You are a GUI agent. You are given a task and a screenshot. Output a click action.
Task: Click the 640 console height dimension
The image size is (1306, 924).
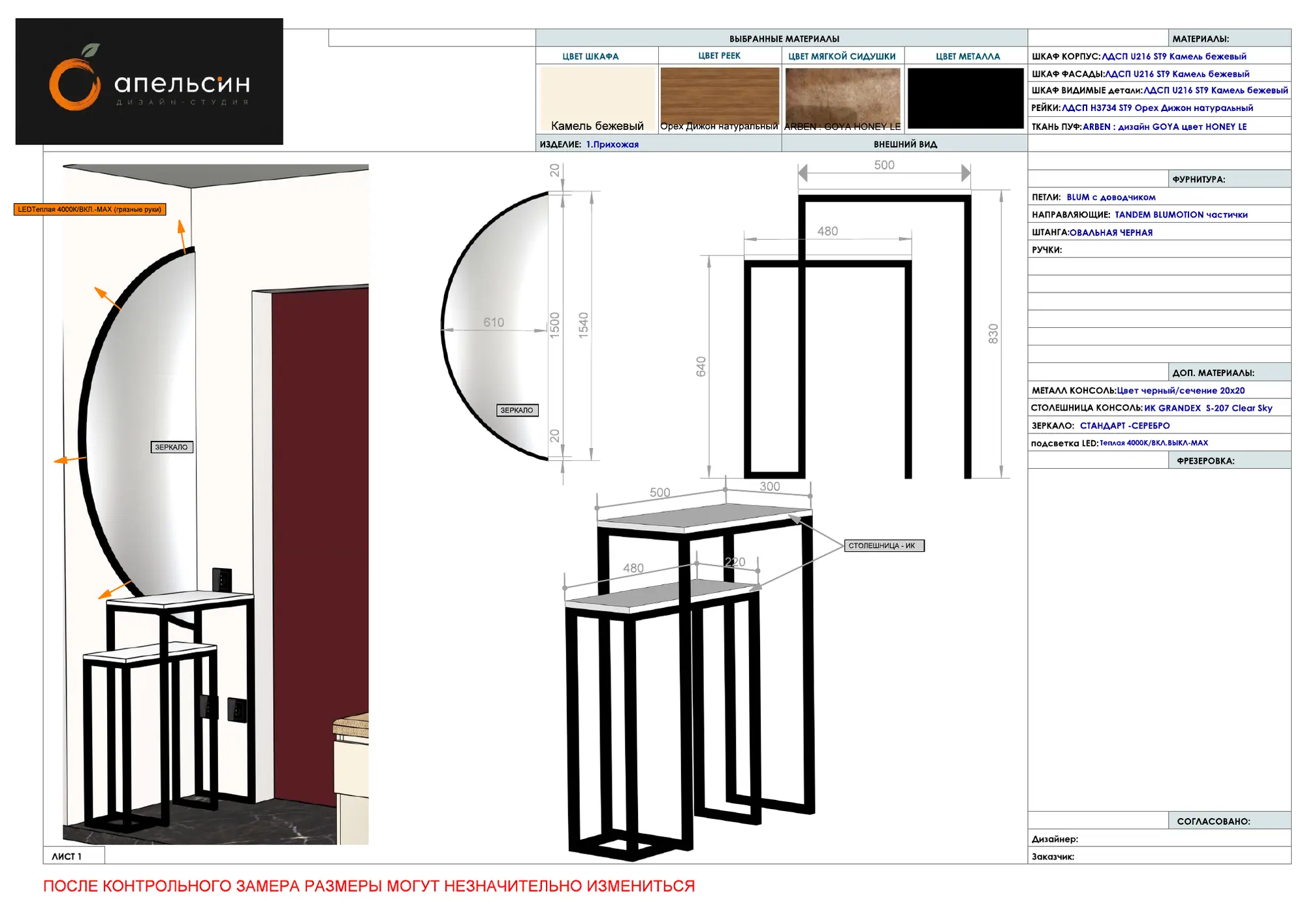[701, 366]
